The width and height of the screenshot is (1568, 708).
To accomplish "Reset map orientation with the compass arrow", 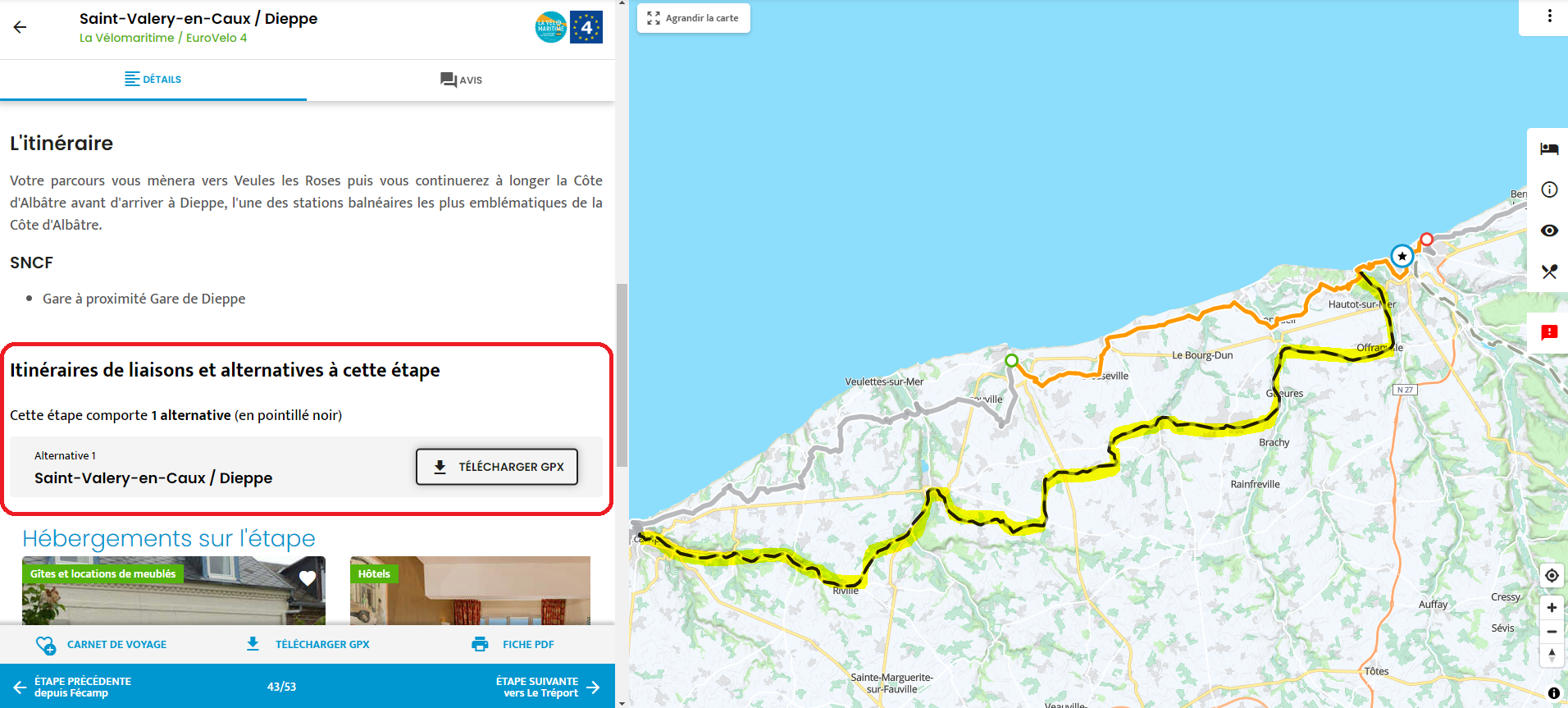I will (1551, 655).
